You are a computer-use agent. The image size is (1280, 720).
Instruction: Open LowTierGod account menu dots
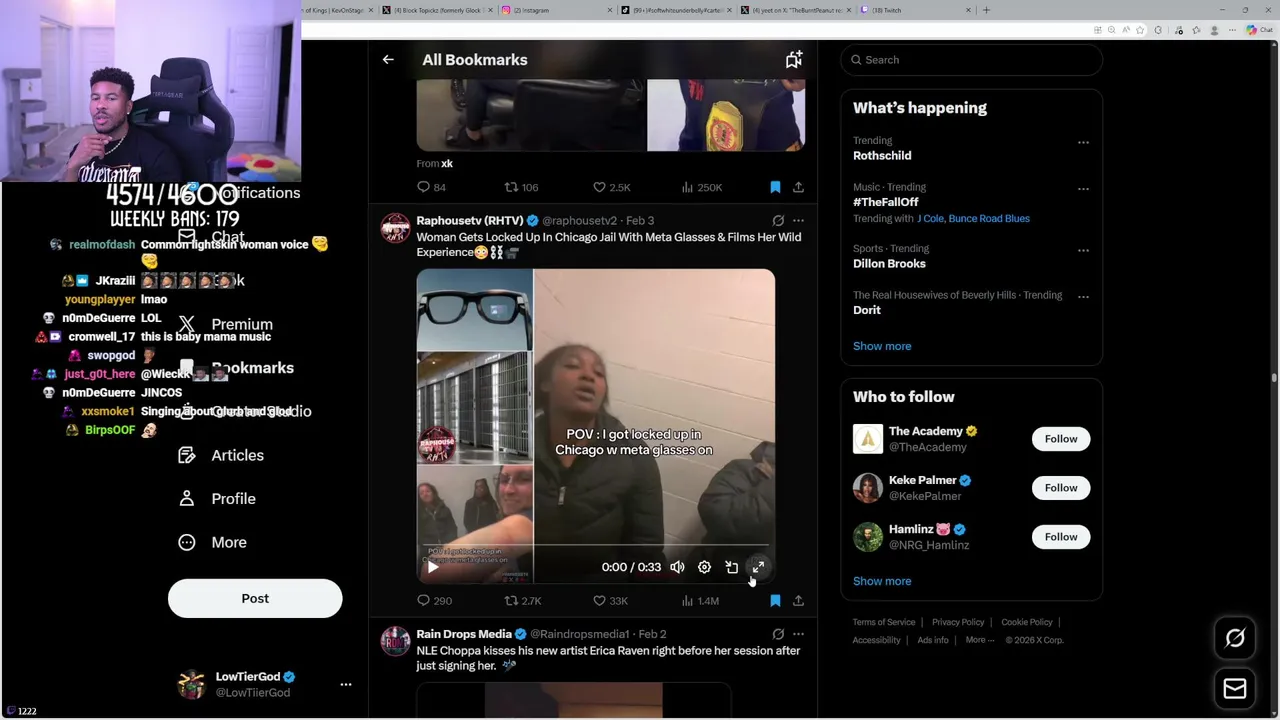tap(346, 685)
